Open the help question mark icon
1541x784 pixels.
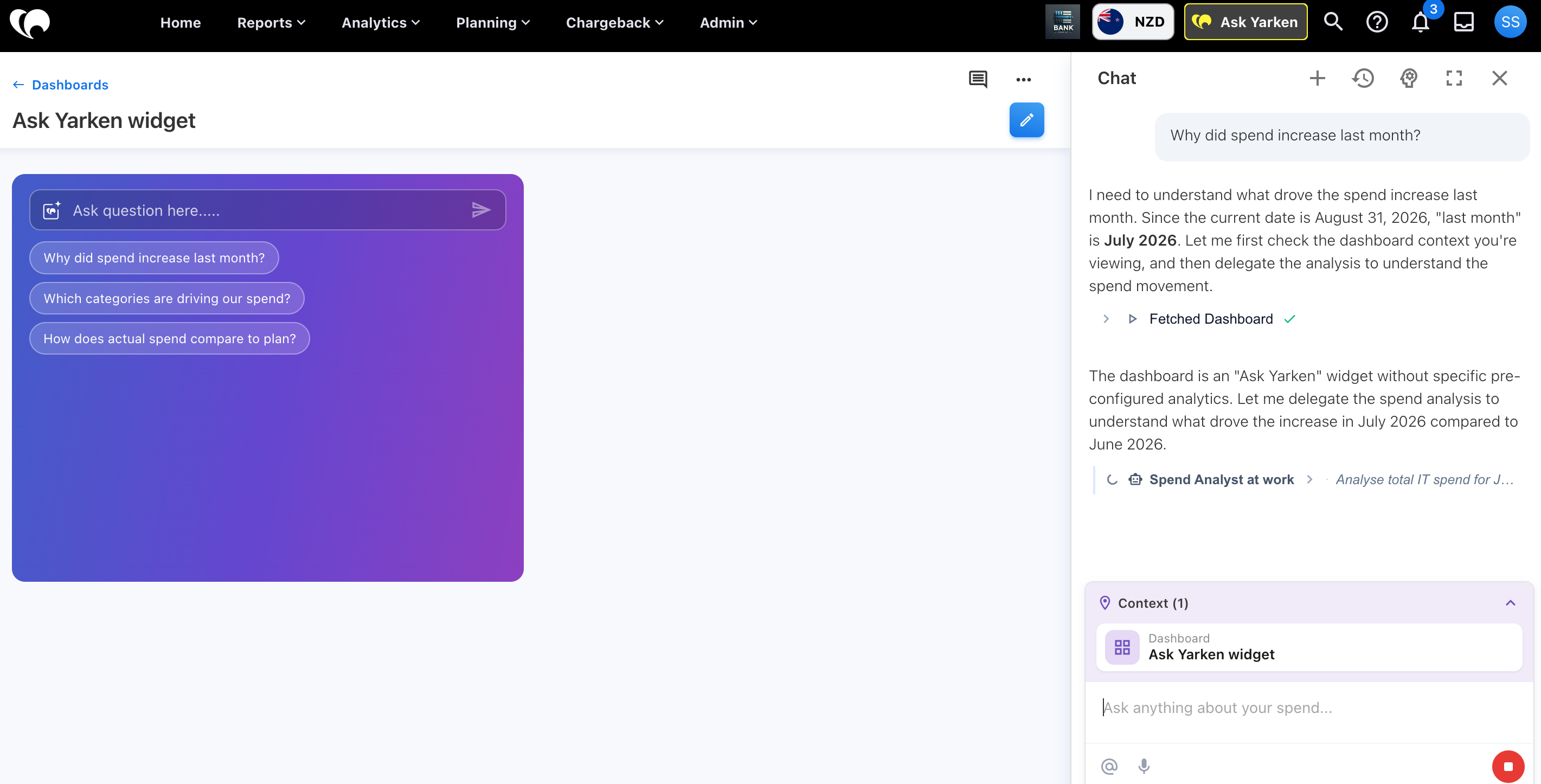[1377, 22]
